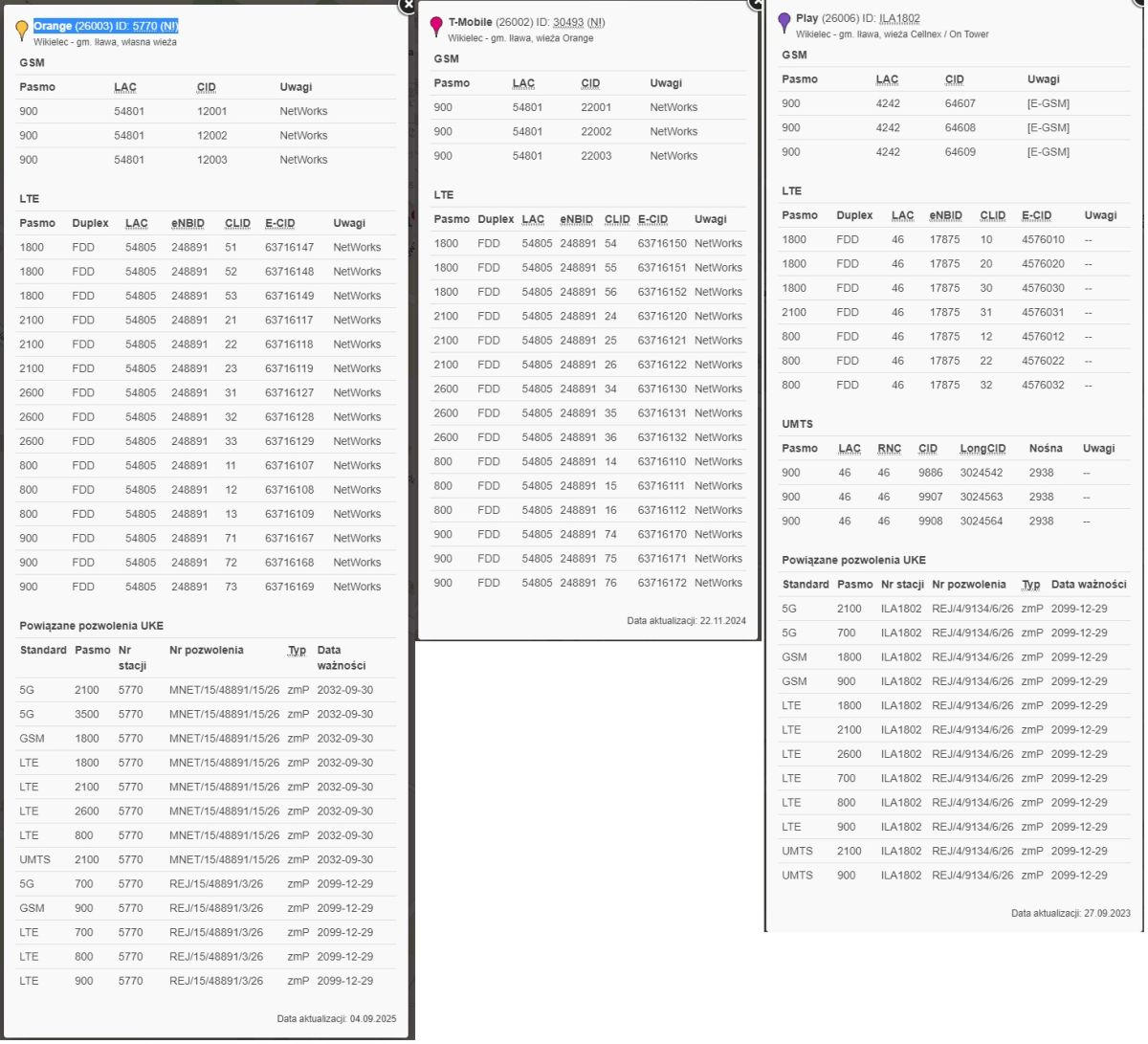This screenshot has height=1044, width=1148.
Task: Click the purple Play map pin icon
Action: (784, 22)
